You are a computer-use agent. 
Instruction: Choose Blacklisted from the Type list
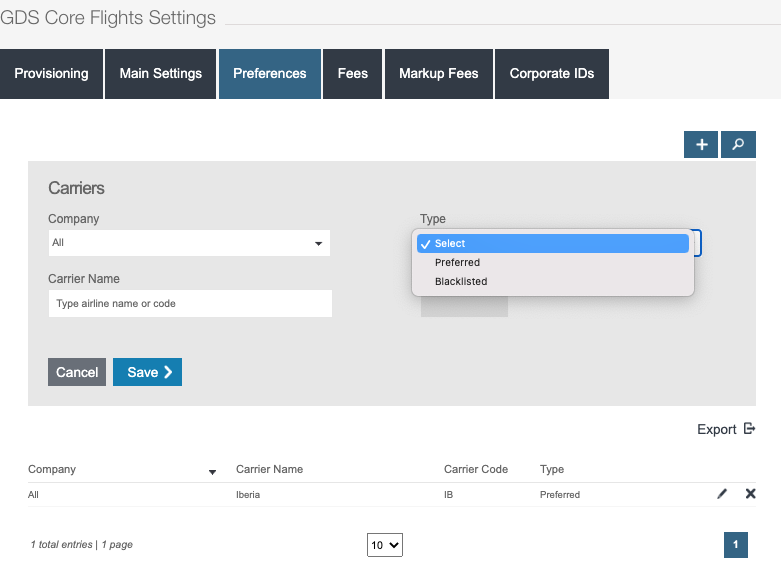461,281
